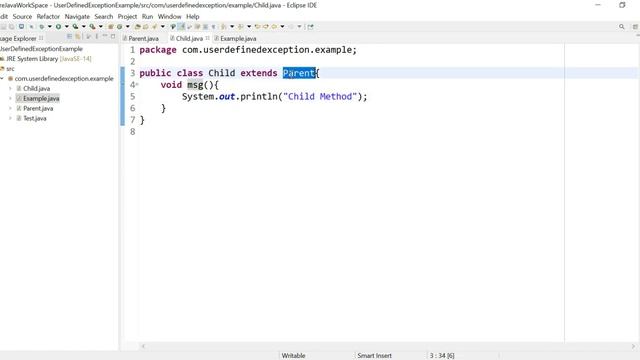Image resolution: width=640 pixels, height=360 pixels.
Task: Open the Navigate menu
Action: pyautogui.click(x=77, y=17)
